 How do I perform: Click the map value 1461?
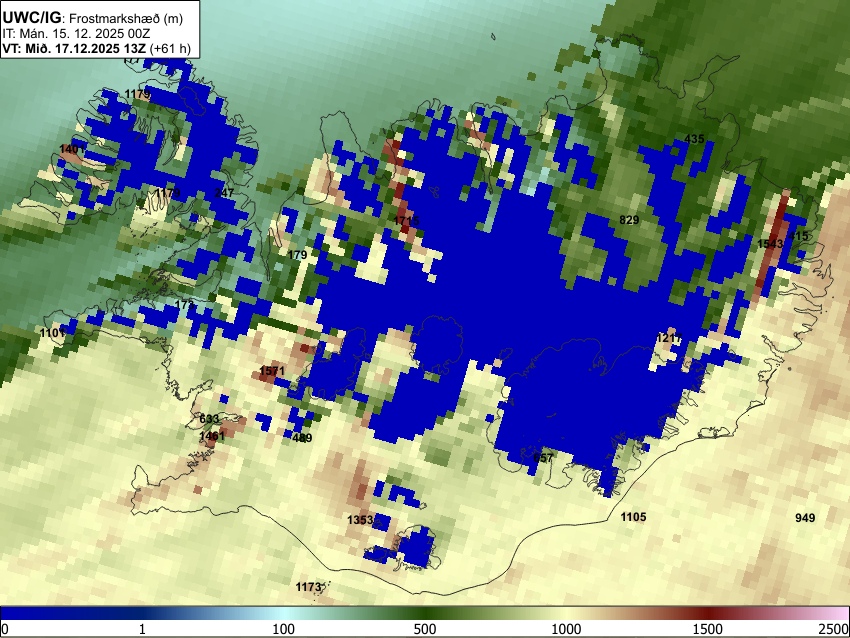coord(212,436)
